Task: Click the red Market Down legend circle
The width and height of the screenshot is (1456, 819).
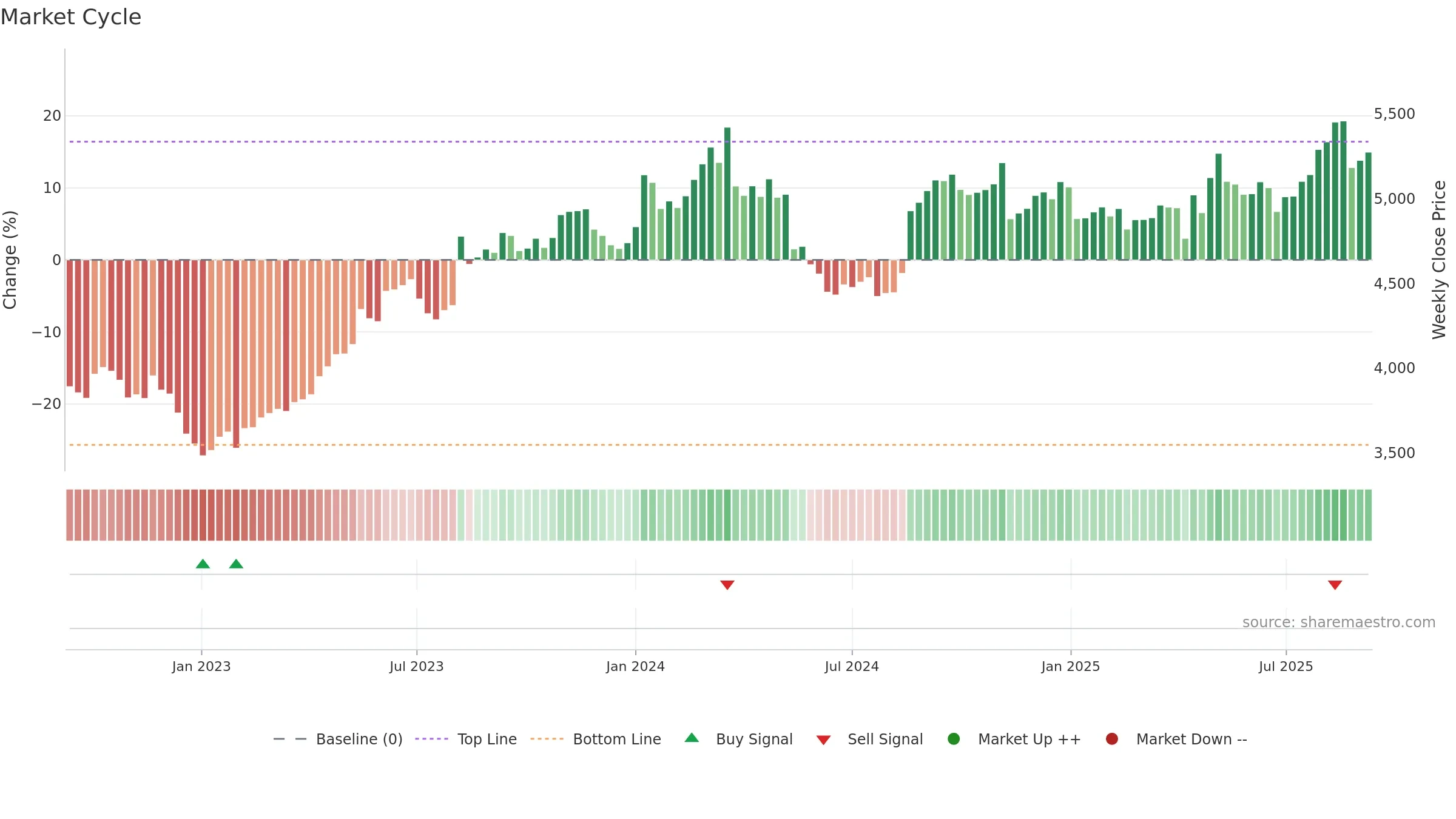Action: click(x=1112, y=739)
